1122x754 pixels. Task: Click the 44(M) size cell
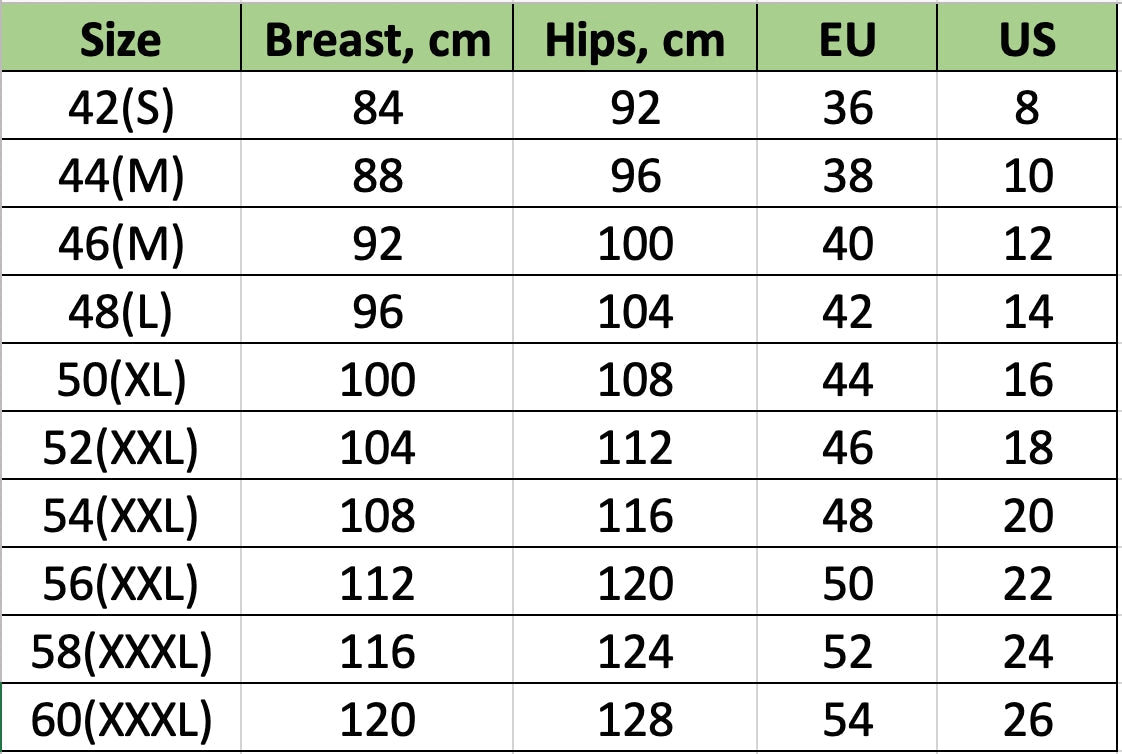121,175
